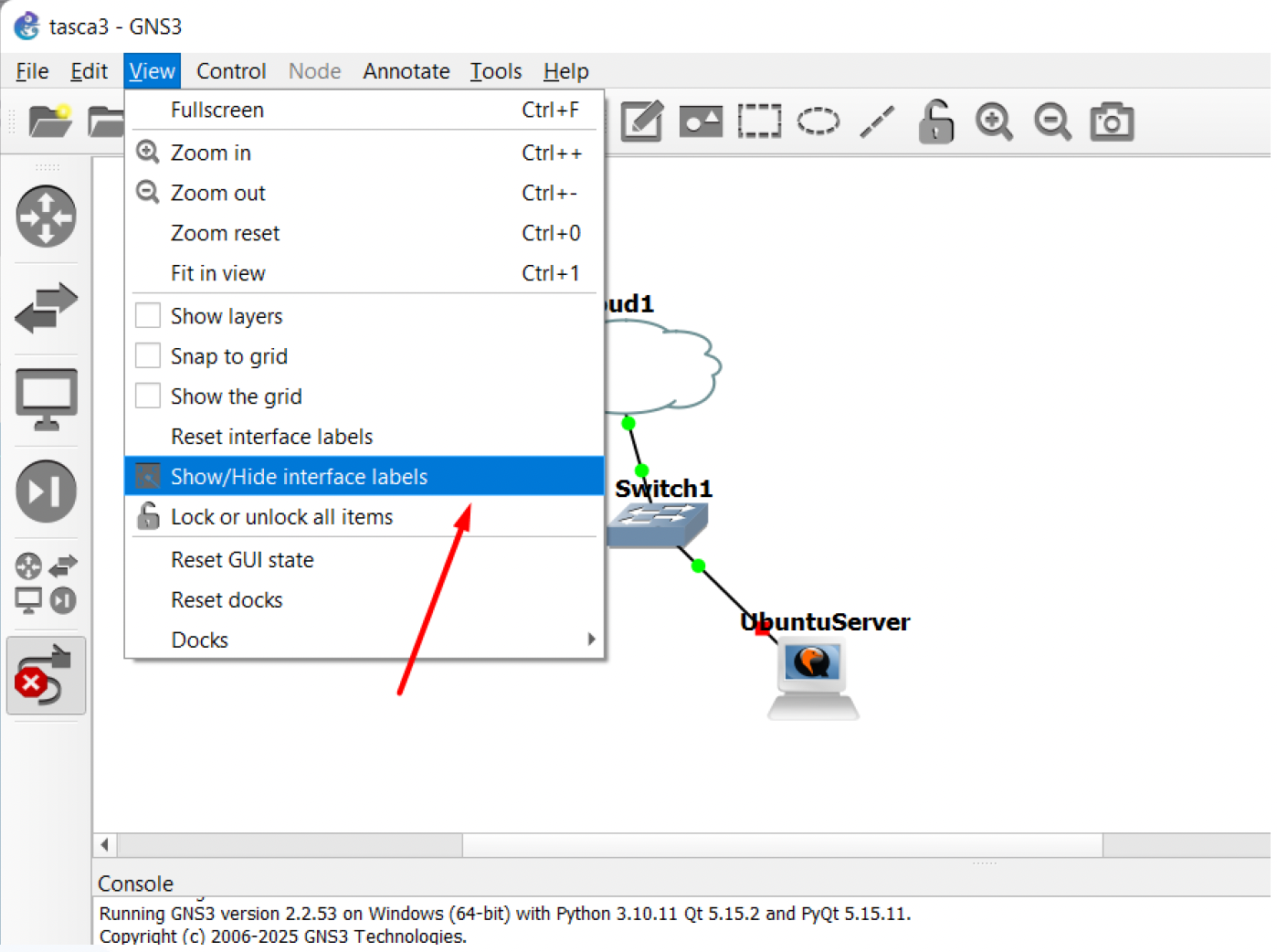Viewport: 1277px width, 952px height.
Task: Open the Tools menu
Action: 495,71
